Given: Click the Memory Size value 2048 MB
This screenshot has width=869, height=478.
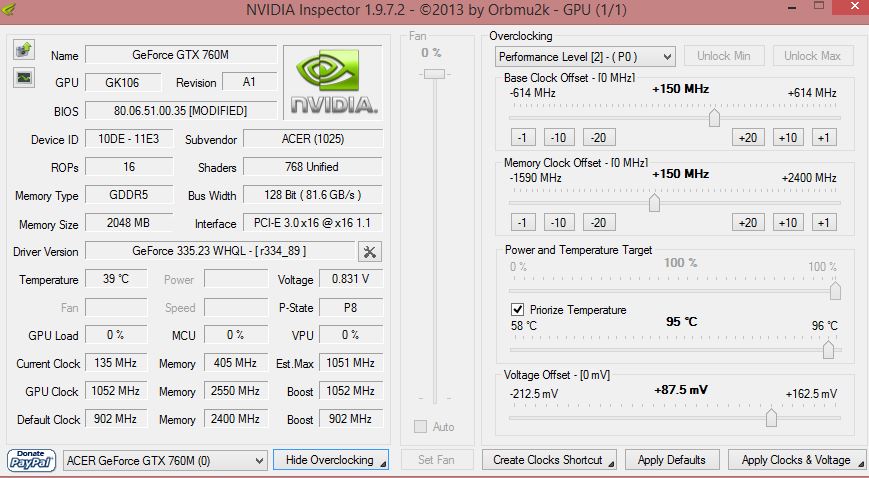Looking at the screenshot, I should pyautogui.click(x=129, y=222).
